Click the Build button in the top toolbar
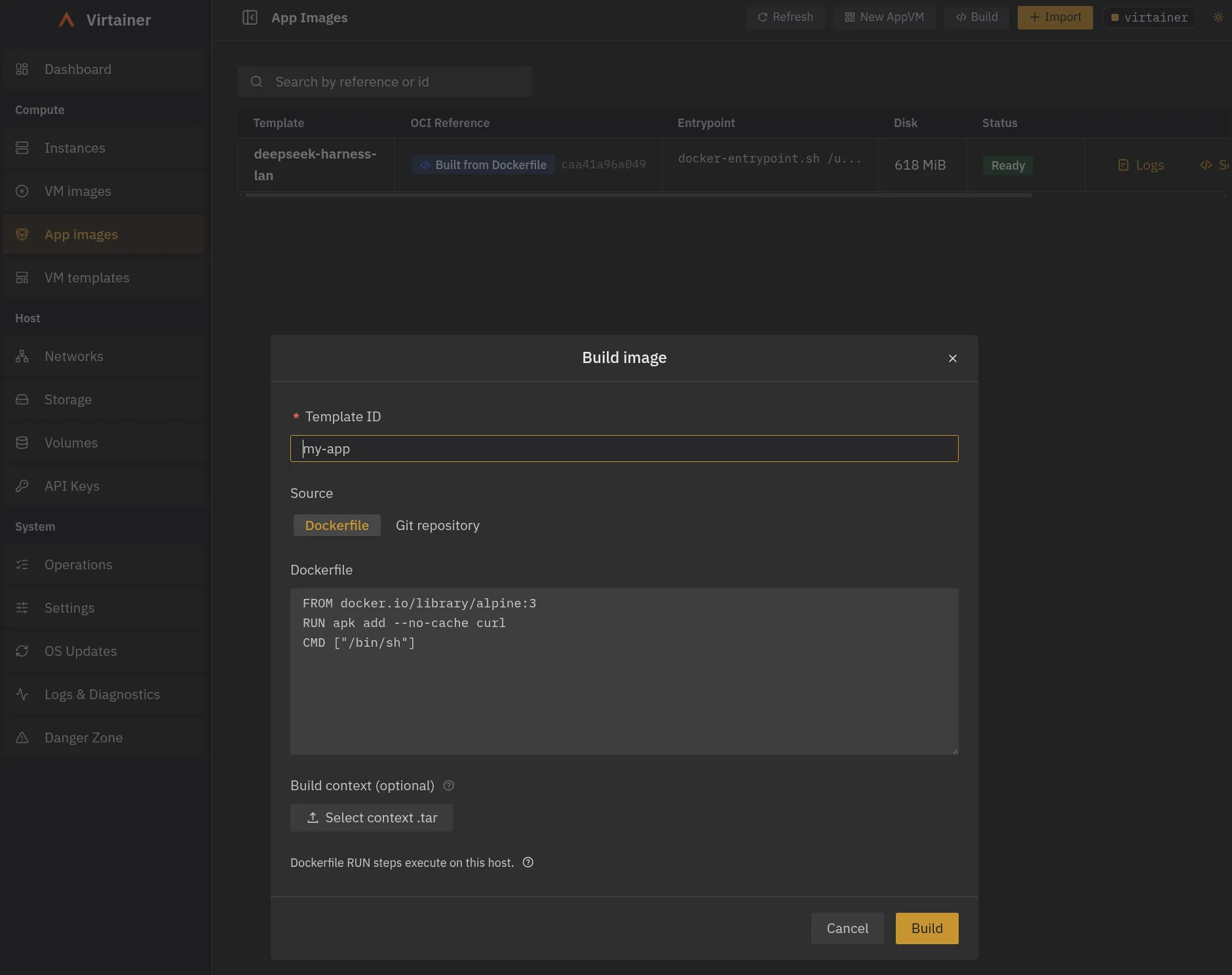Viewport: 1232px width, 975px height. 976,17
